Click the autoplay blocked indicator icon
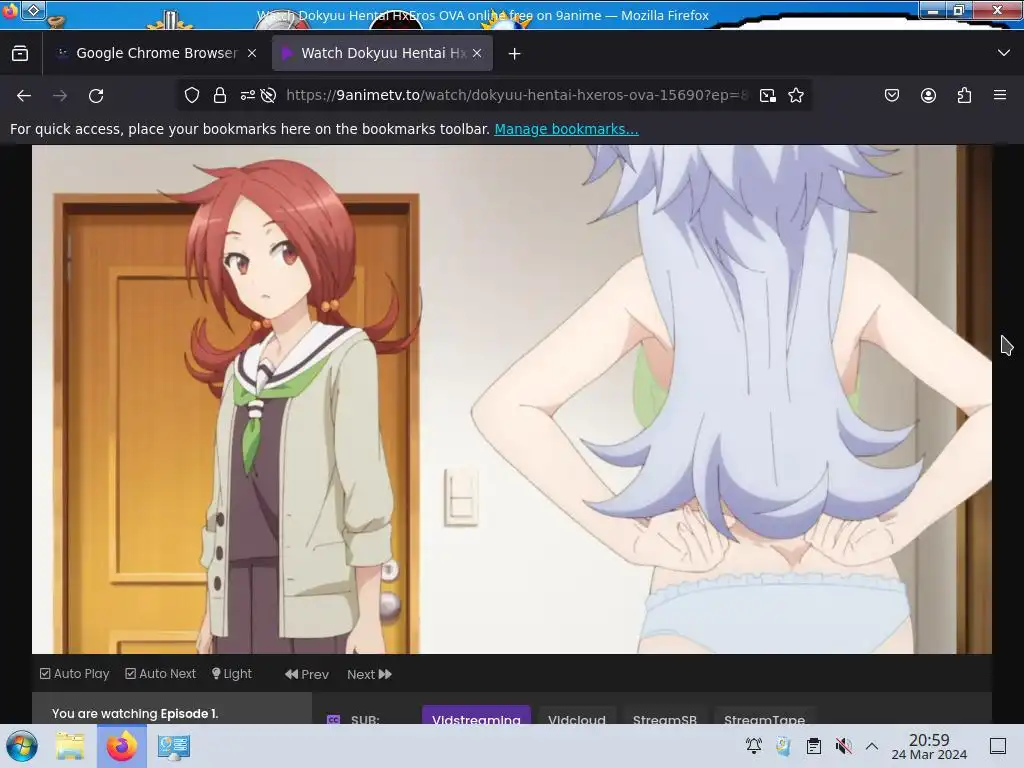 (x=268, y=95)
